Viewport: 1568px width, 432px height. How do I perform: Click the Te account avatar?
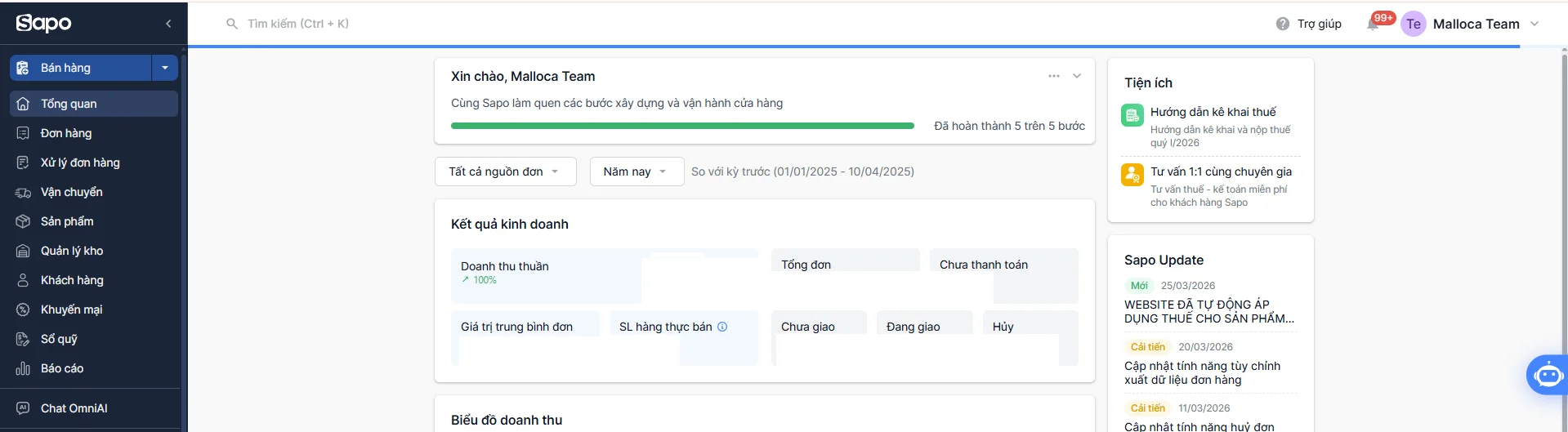pos(1414,24)
